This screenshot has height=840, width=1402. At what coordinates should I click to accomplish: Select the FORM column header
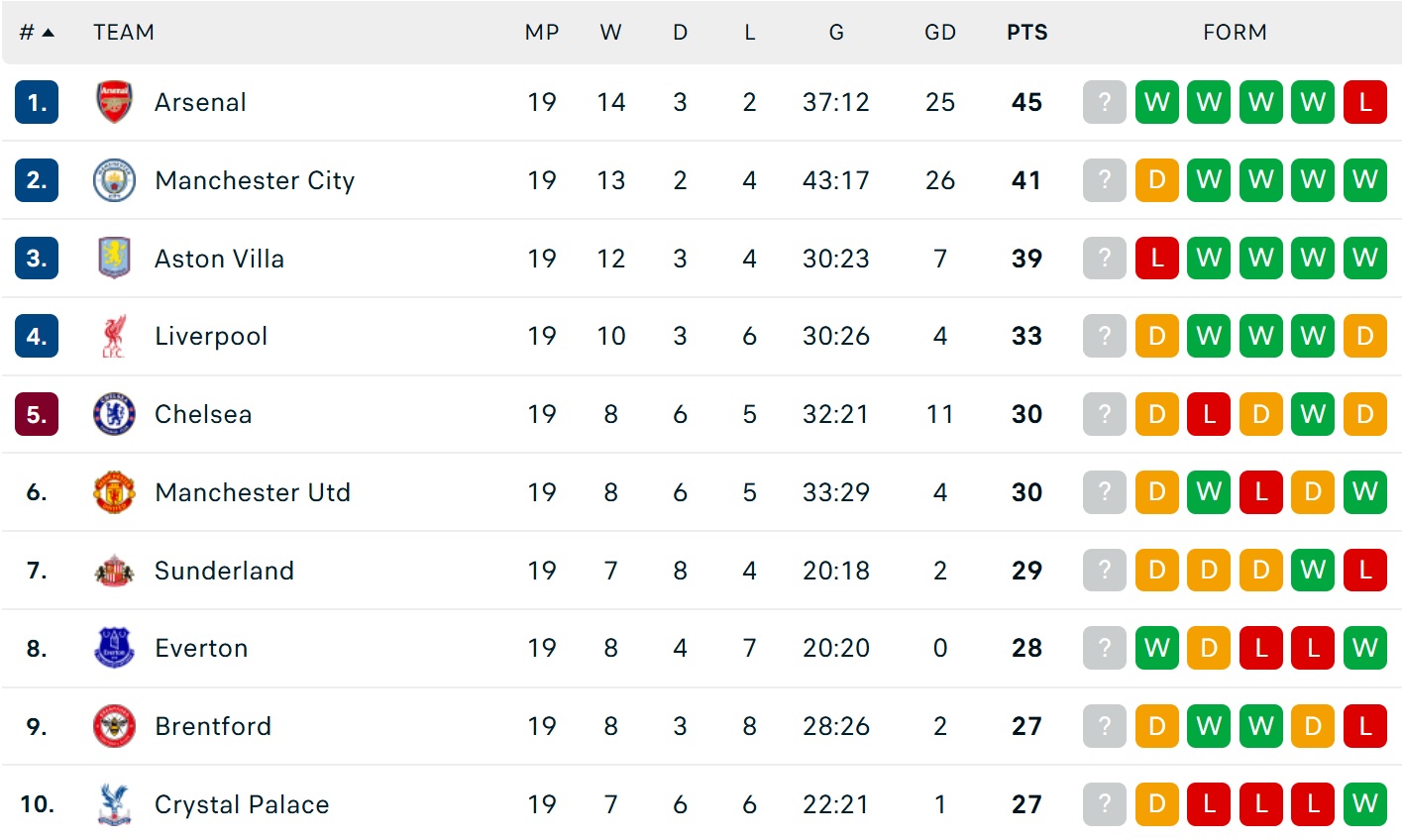tap(1235, 33)
